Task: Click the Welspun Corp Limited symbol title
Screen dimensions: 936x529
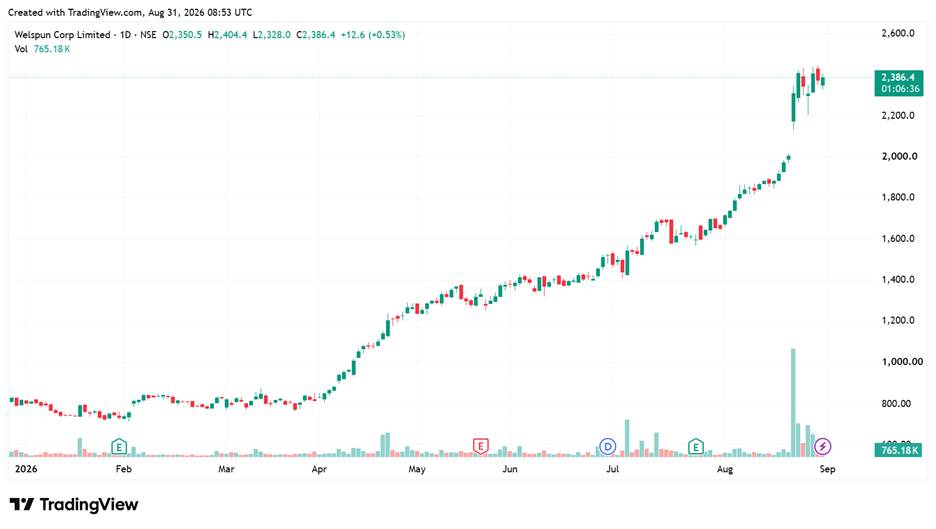Action: pos(62,35)
